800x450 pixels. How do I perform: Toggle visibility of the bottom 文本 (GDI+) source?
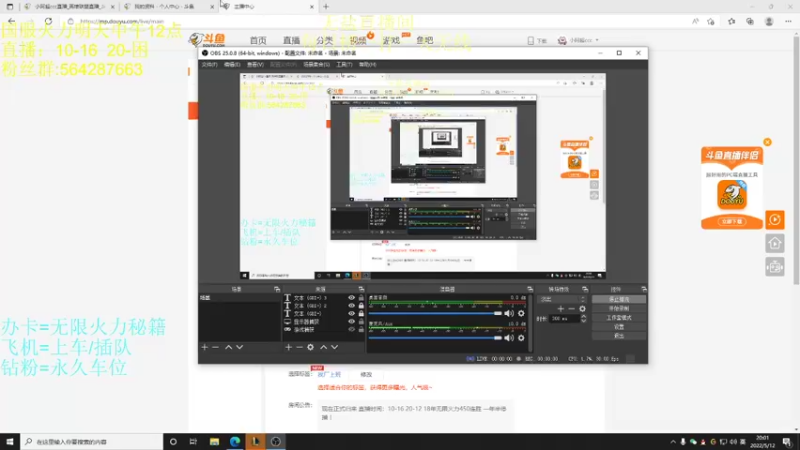pos(351,313)
